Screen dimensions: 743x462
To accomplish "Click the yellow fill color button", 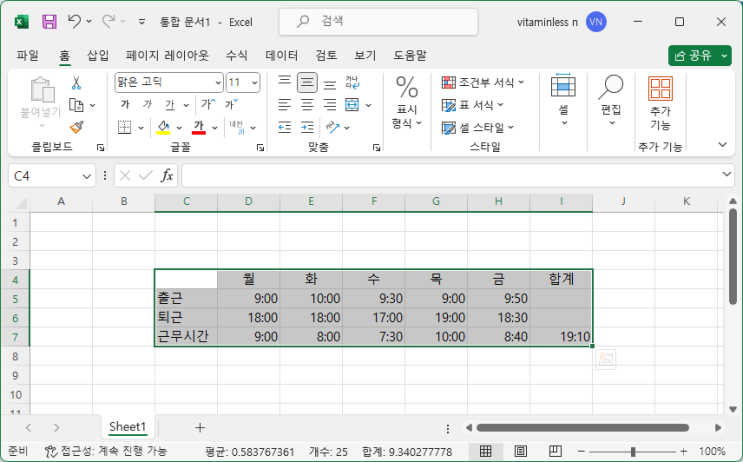I will point(164,127).
